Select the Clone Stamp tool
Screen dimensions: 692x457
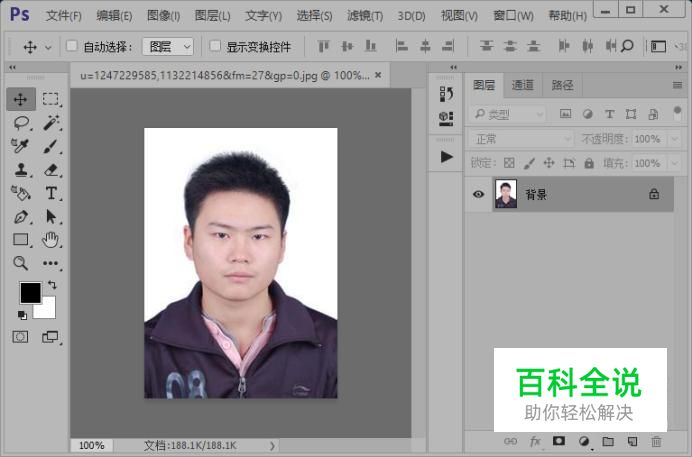21,169
